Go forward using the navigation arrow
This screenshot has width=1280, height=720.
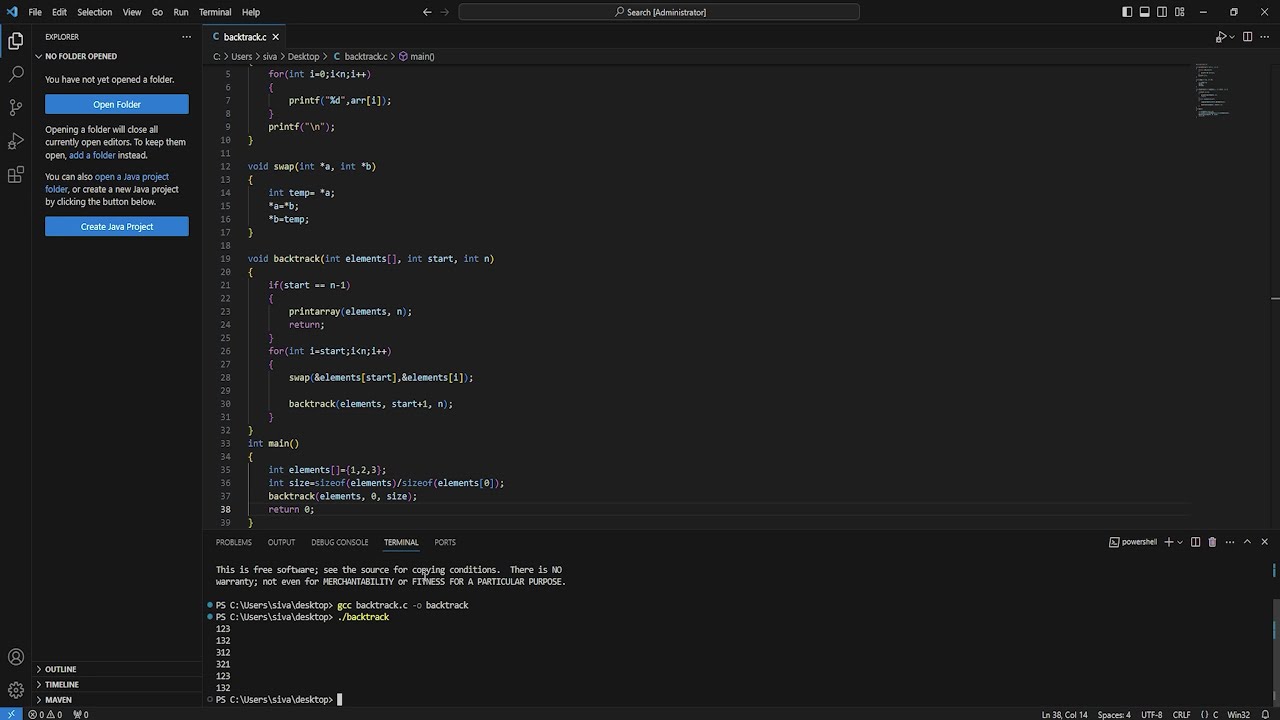coord(446,12)
